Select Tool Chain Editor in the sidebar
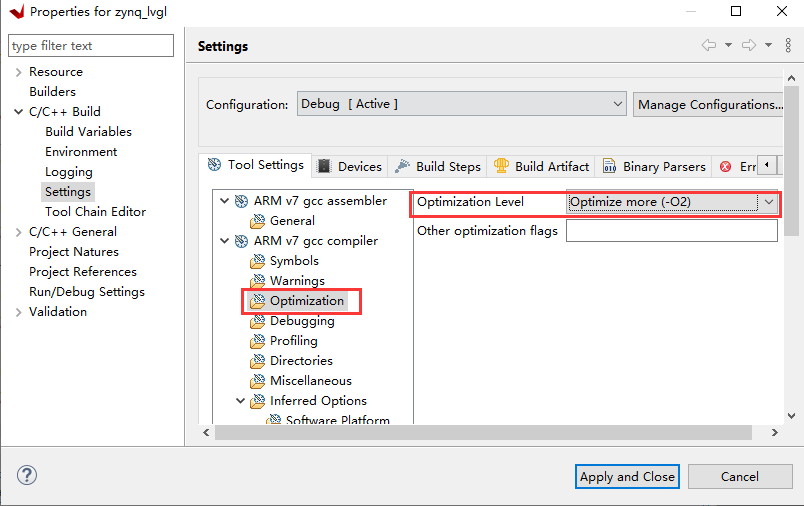This screenshot has width=804, height=506. (95, 212)
